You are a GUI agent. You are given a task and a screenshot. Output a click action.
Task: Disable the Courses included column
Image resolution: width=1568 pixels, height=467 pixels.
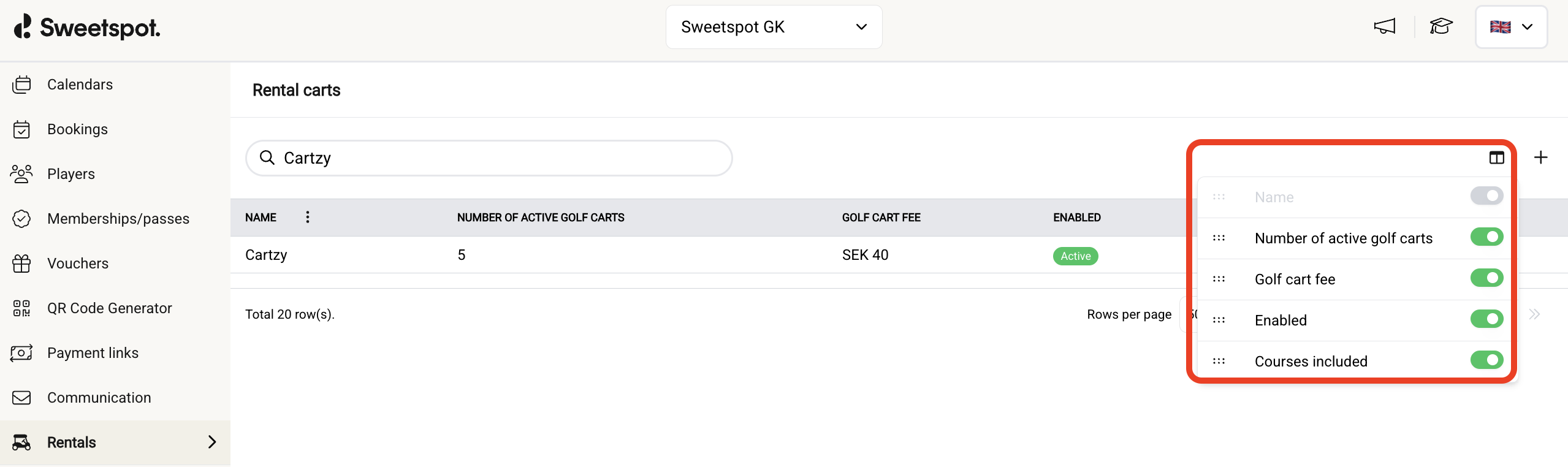click(x=1486, y=360)
